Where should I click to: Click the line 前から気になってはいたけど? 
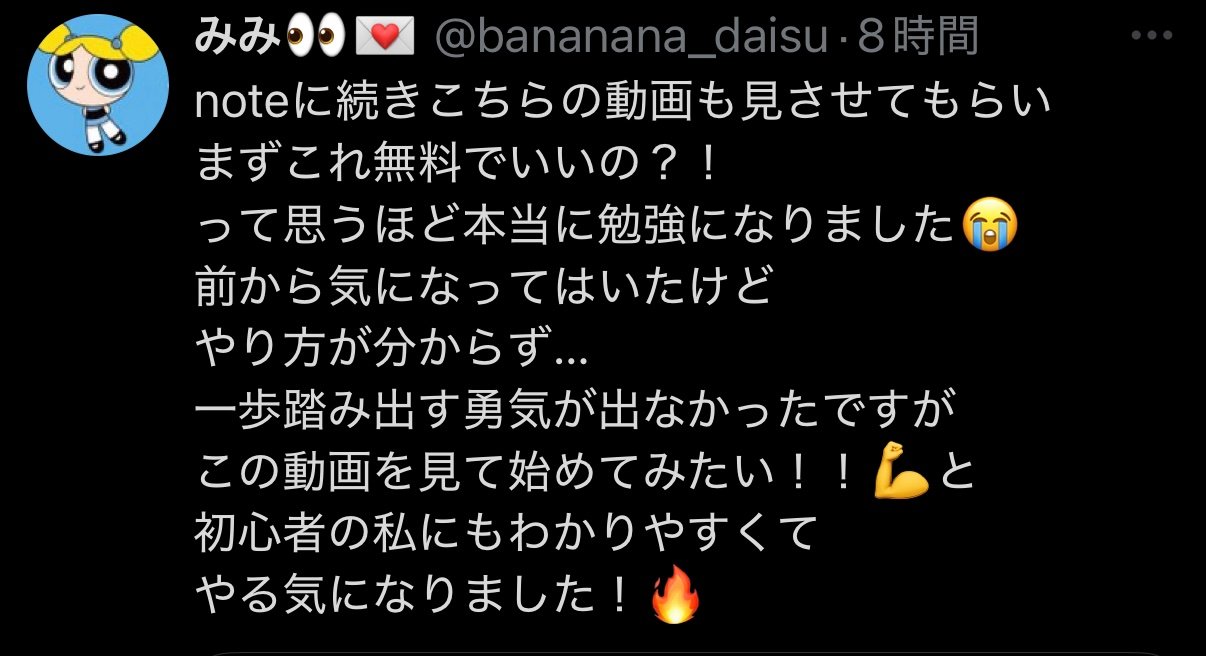pyautogui.click(x=485, y=288)
